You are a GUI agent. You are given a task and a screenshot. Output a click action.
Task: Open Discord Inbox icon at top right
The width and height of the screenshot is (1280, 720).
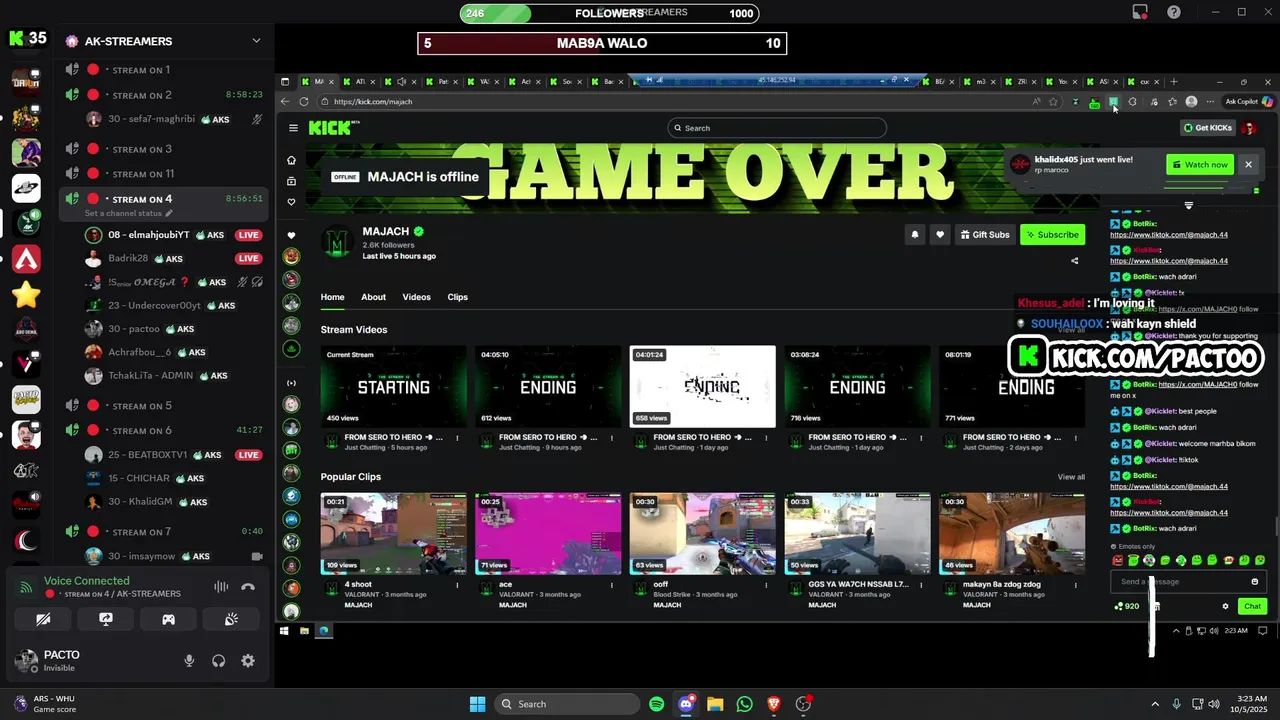click(1140, 12)
